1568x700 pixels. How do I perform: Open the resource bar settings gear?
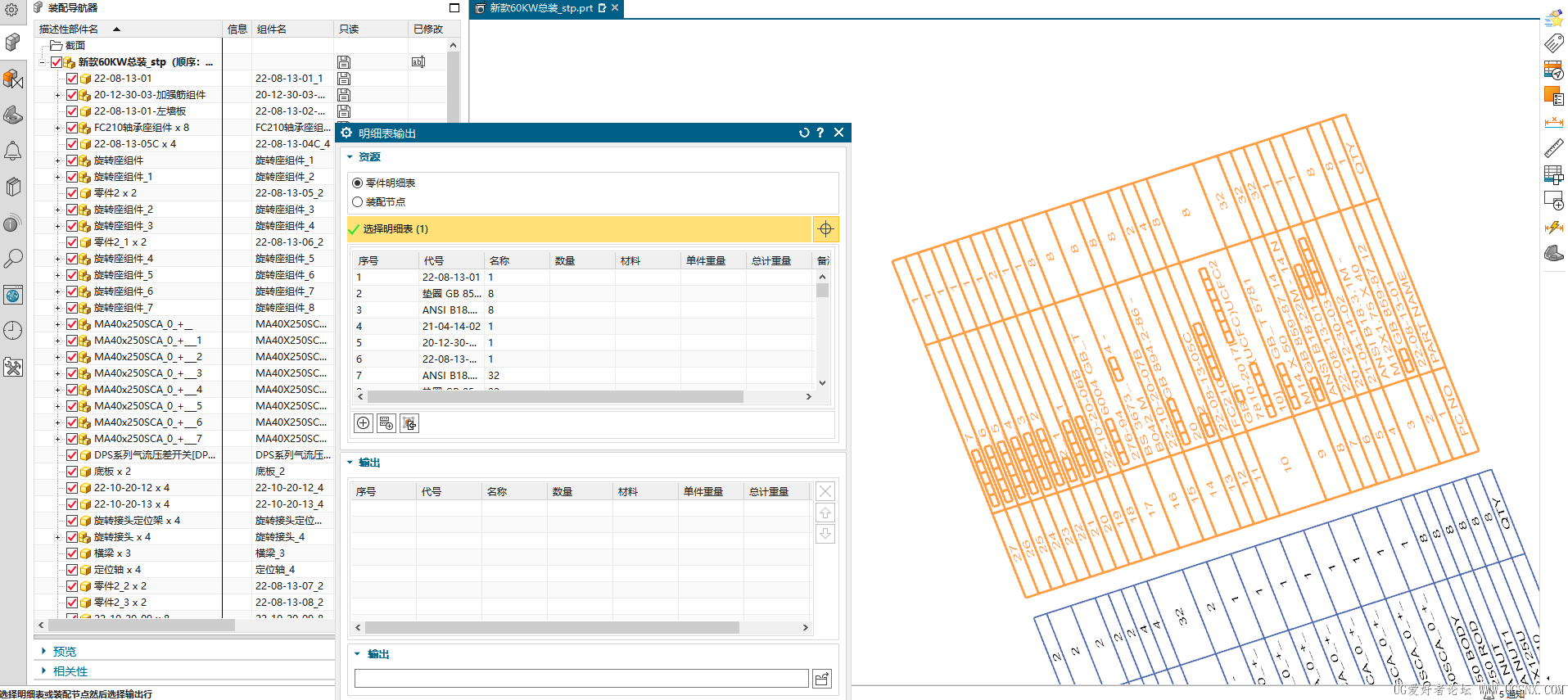12,10
